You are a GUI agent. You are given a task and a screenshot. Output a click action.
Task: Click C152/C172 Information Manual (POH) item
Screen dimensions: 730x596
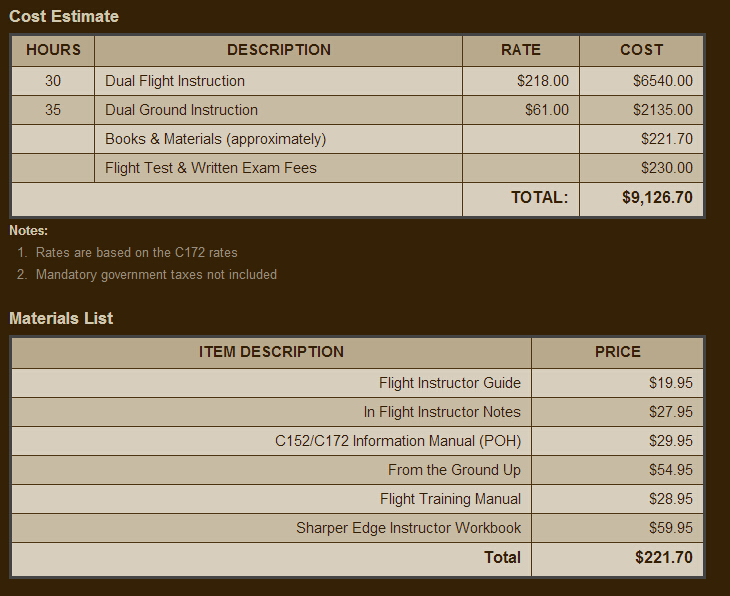tap(398, 441)
